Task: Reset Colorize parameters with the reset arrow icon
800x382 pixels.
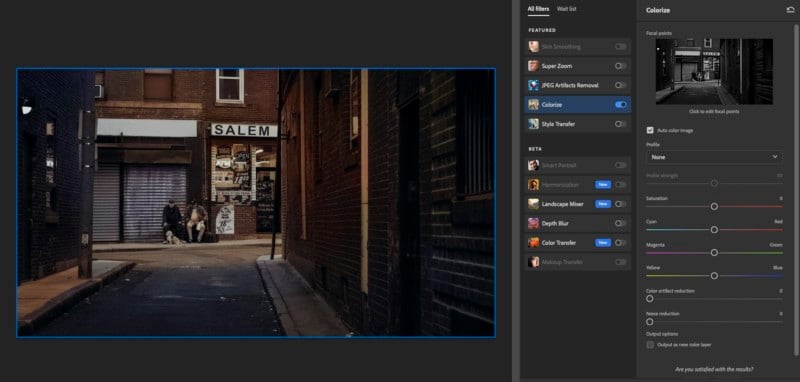Action: click(x=790, y=10)
